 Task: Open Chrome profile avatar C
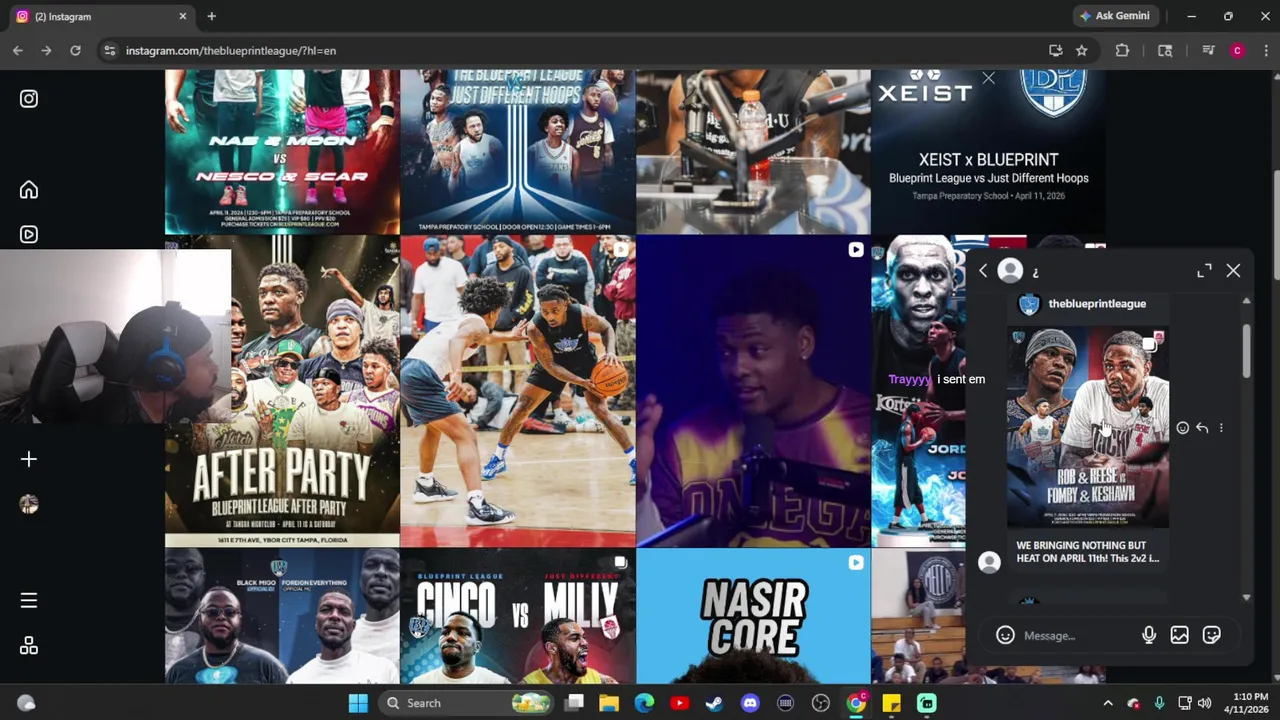pyautogui.click(x=1237, y=50)
